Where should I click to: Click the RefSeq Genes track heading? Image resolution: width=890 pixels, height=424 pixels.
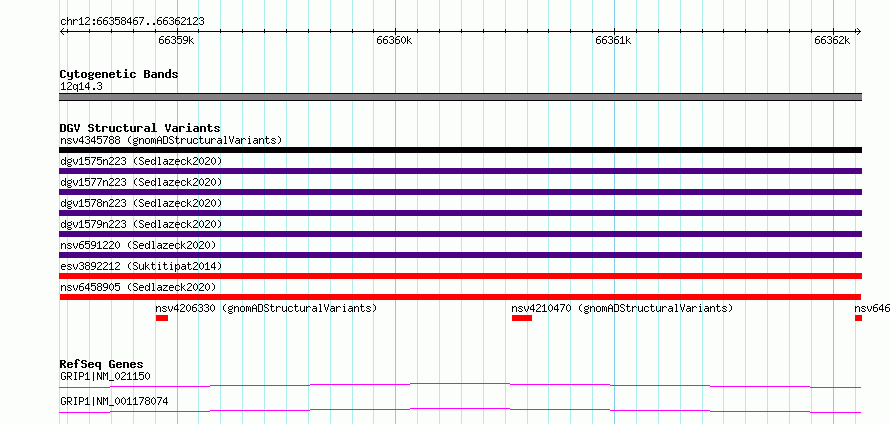click(101, 364)
